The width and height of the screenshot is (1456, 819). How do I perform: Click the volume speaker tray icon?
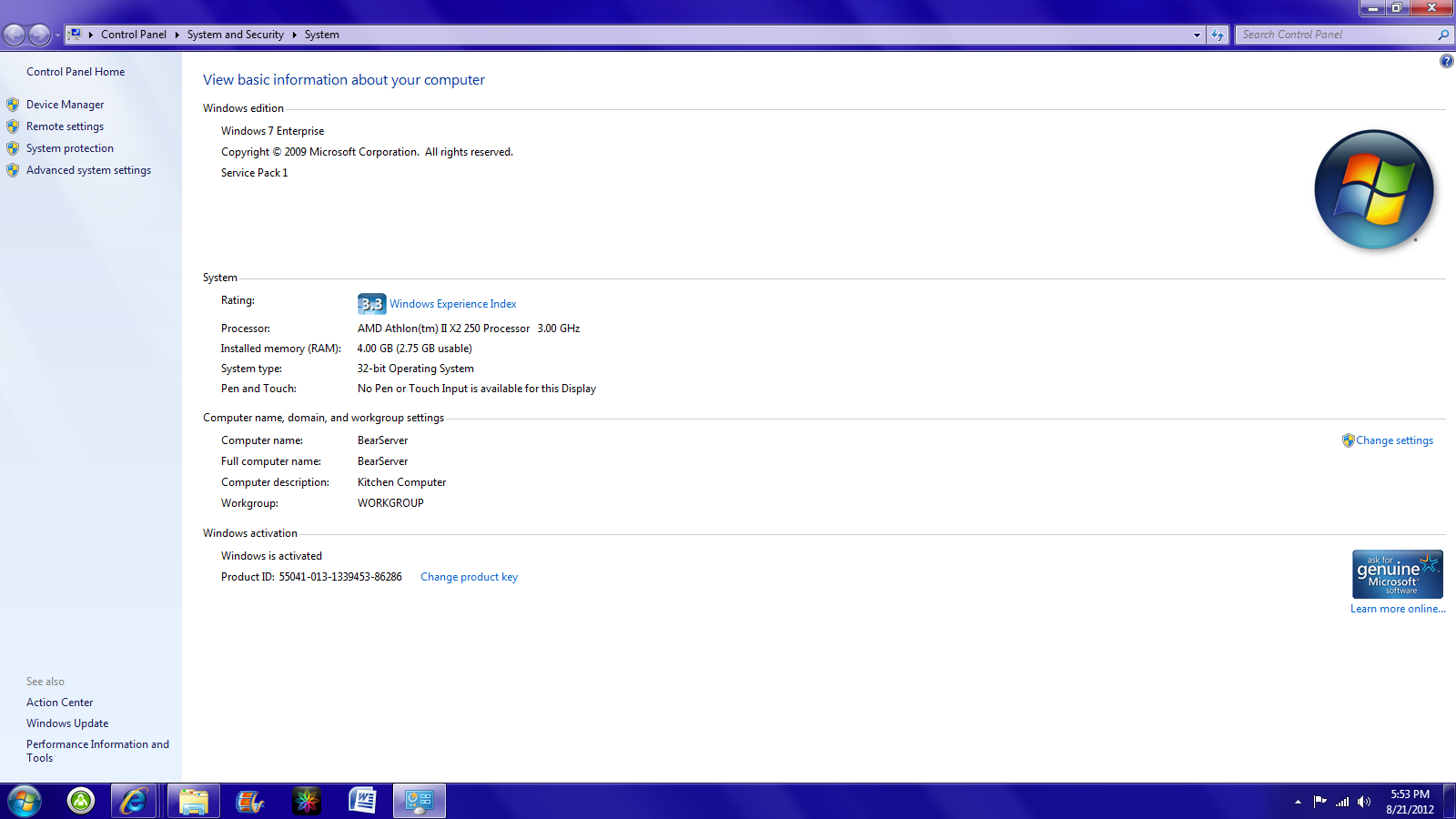pos(1363,802)
